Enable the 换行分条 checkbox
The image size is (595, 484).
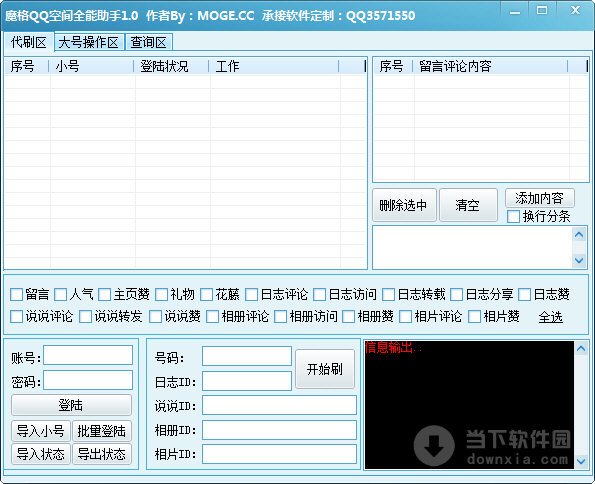[x=513, y=217]
